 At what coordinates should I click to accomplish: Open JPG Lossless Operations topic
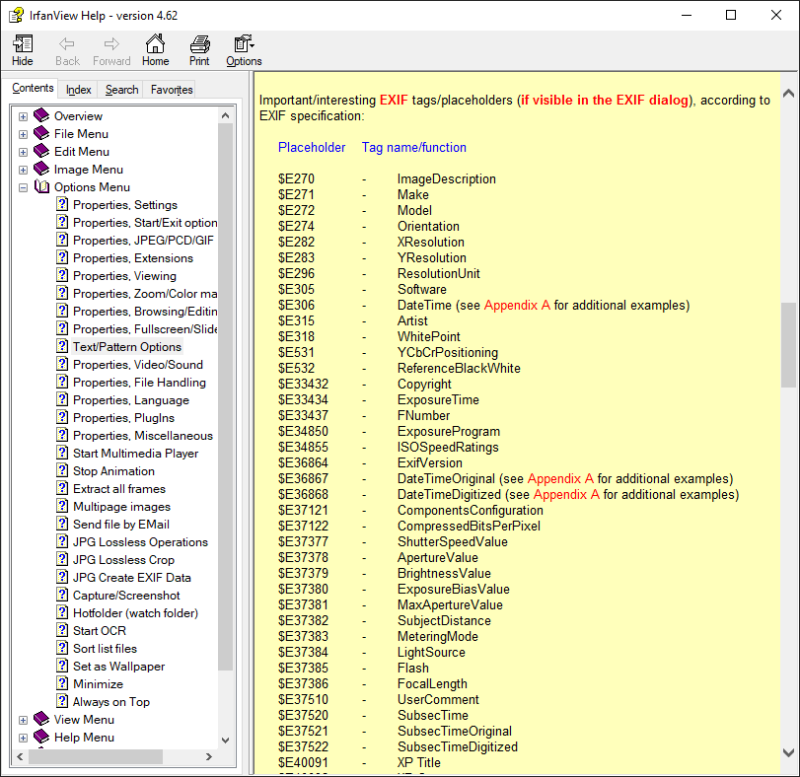pos(140,542)
